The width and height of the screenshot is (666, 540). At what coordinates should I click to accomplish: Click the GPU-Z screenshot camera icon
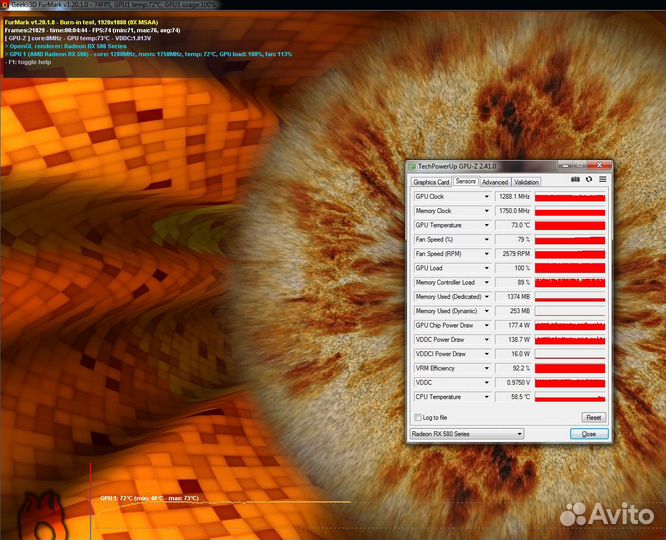point(575,179)
